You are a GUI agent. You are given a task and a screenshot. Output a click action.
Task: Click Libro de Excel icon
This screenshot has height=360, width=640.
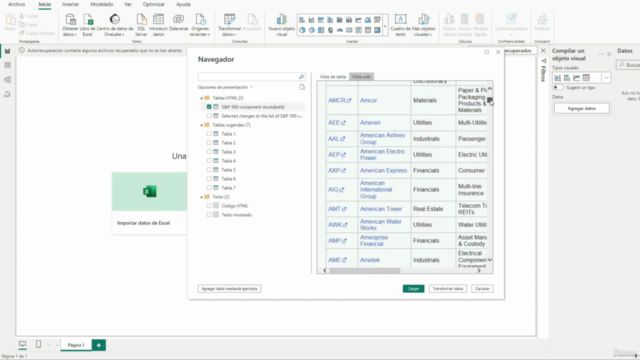tap(87, 24)
